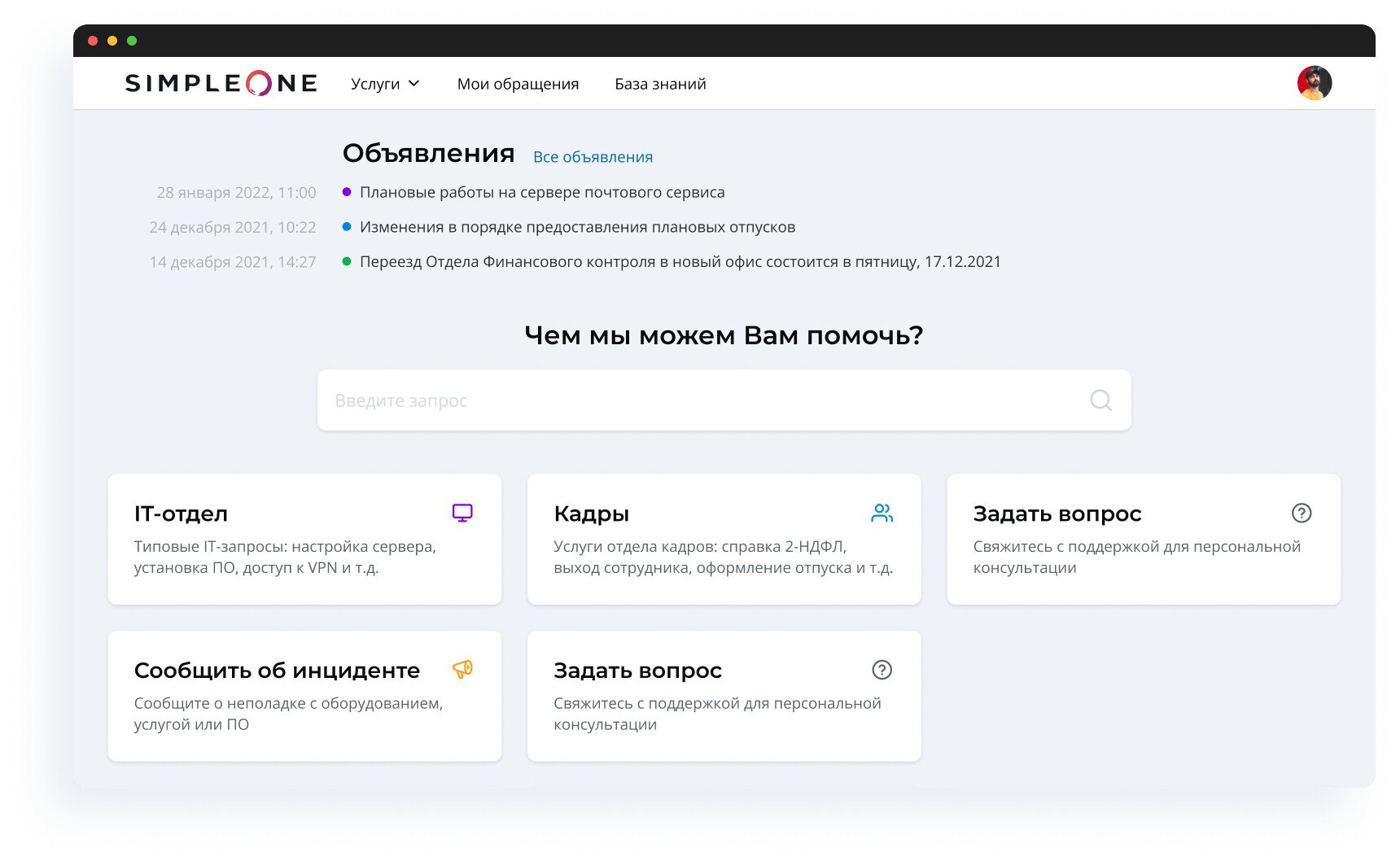Click the monitor icon on the IT-отдел card

tap(462, 513)
